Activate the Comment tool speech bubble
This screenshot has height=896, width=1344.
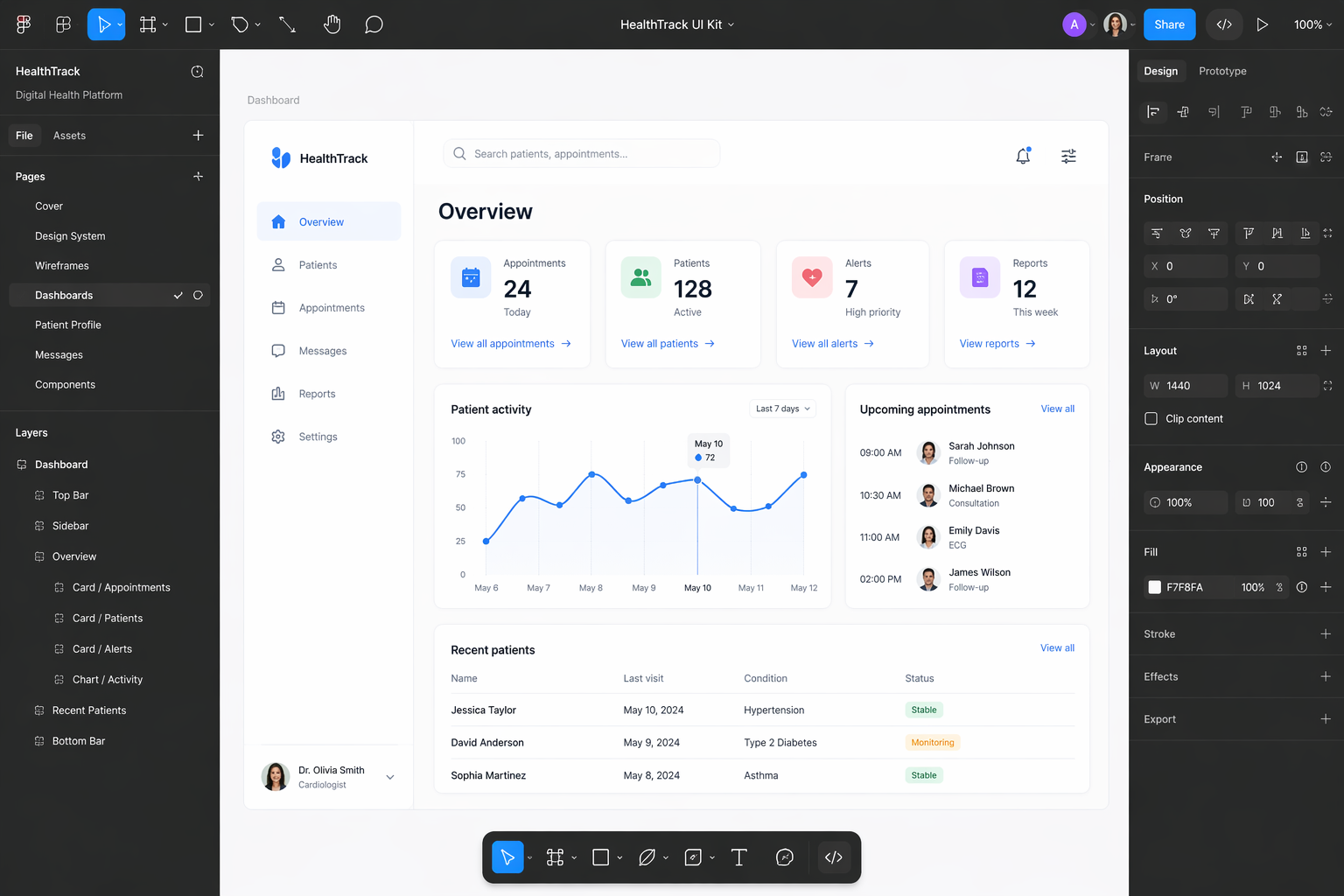374,24
